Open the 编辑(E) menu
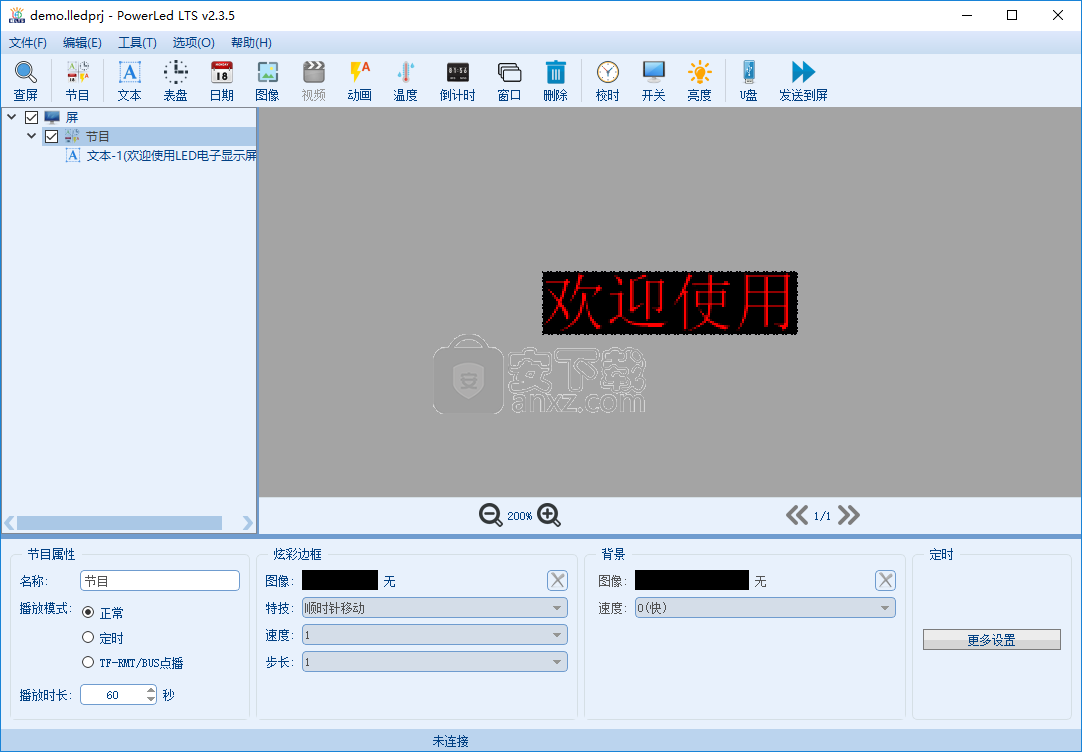 click(82, 43)
